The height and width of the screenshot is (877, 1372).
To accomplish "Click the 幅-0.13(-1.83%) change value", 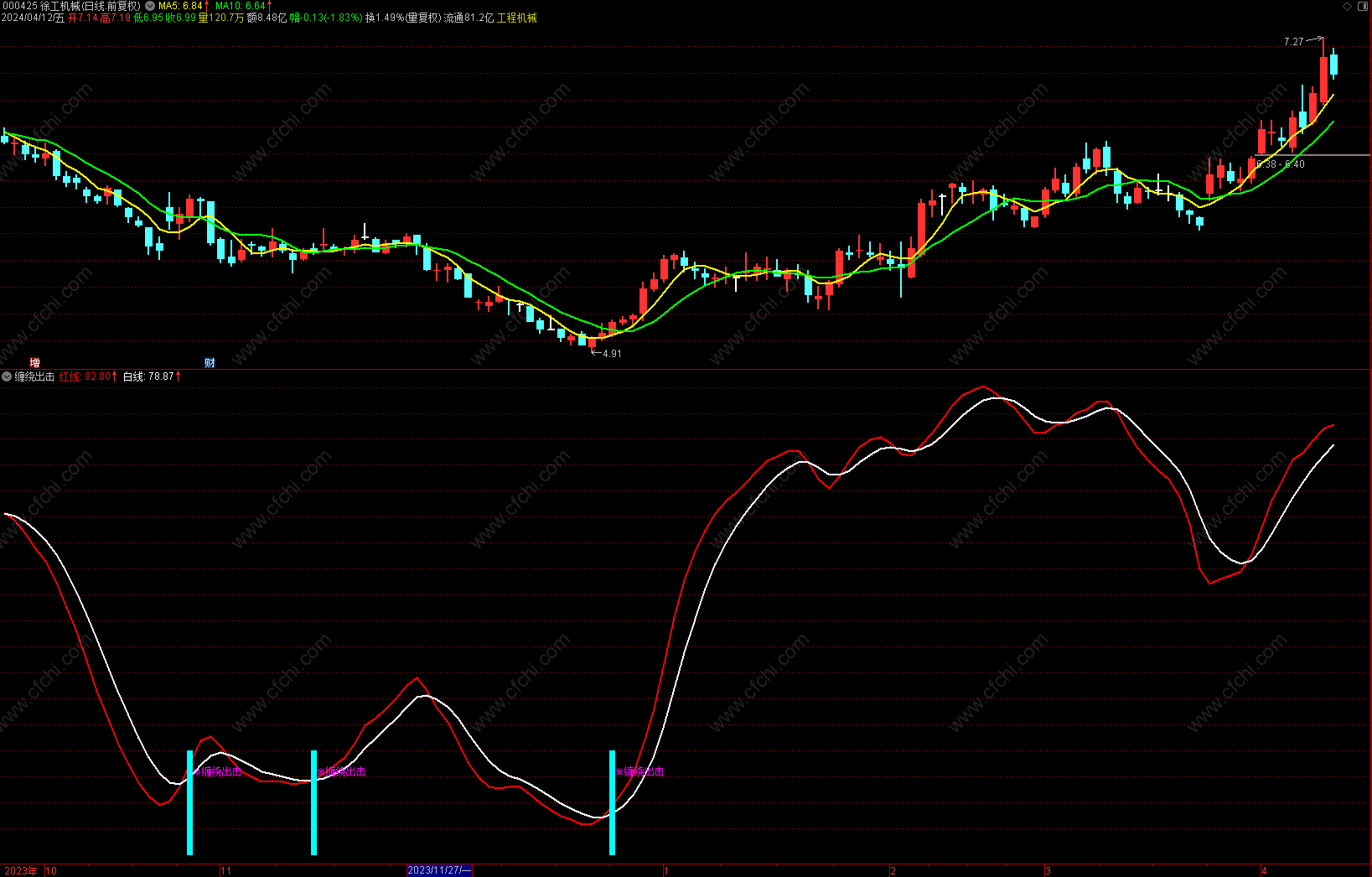I will 326,18.
